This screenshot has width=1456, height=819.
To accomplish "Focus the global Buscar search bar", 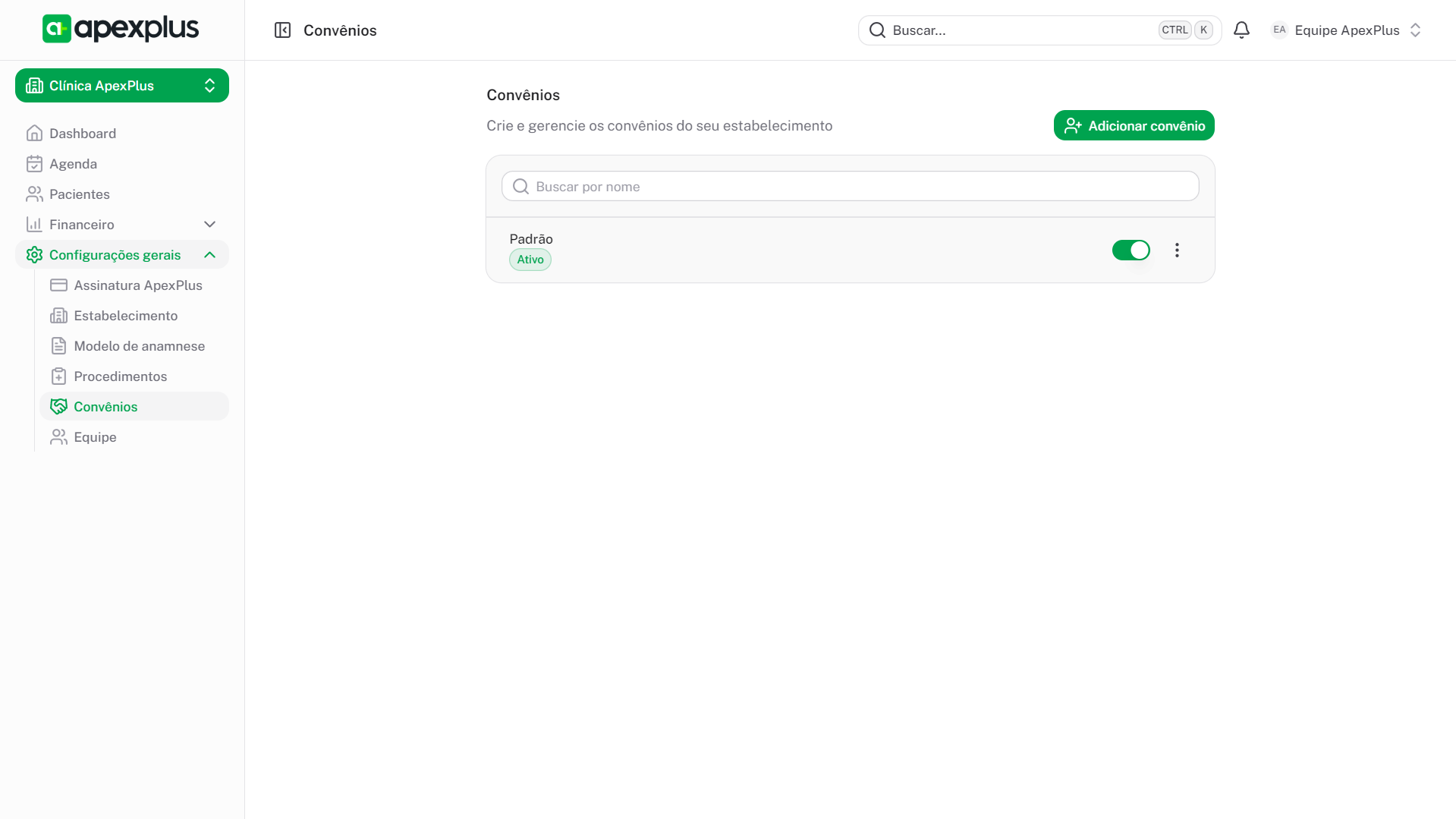I will pos(1017,30).
